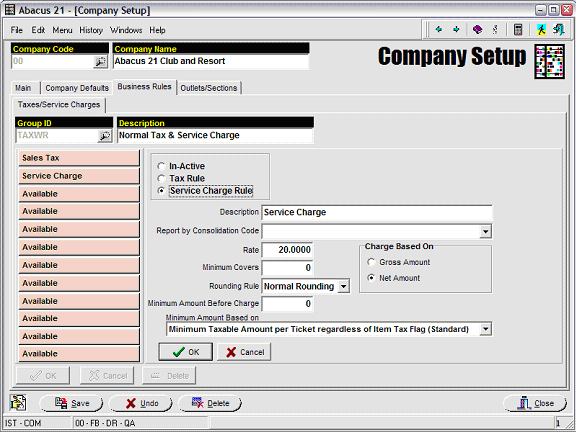Open the Group ID lookup icon
Image resolution: width=576 pixels, height=432 pixels.
point(105,136)
